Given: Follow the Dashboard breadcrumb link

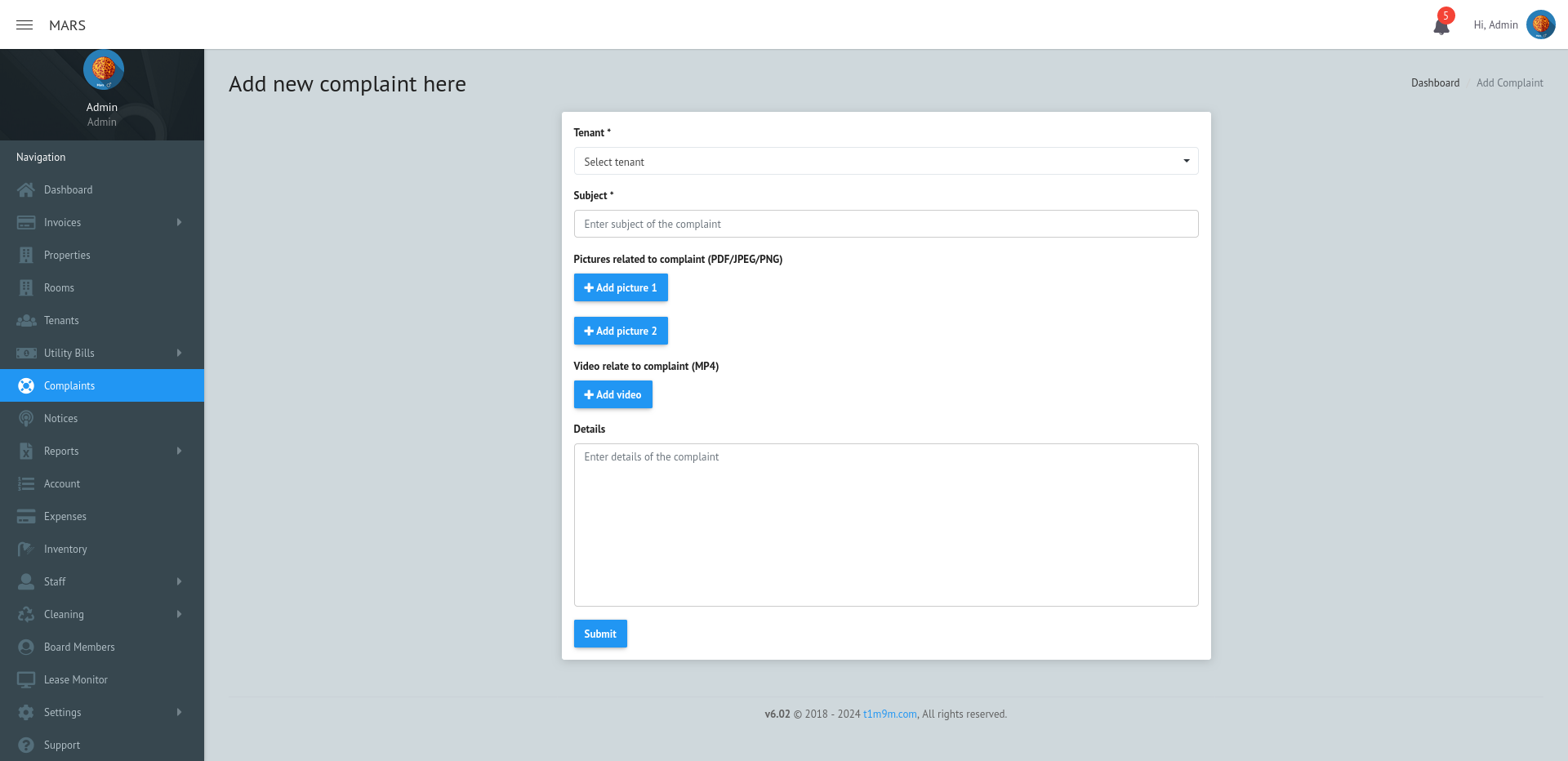Looking at the screenshot, I should pos(1435,83).
